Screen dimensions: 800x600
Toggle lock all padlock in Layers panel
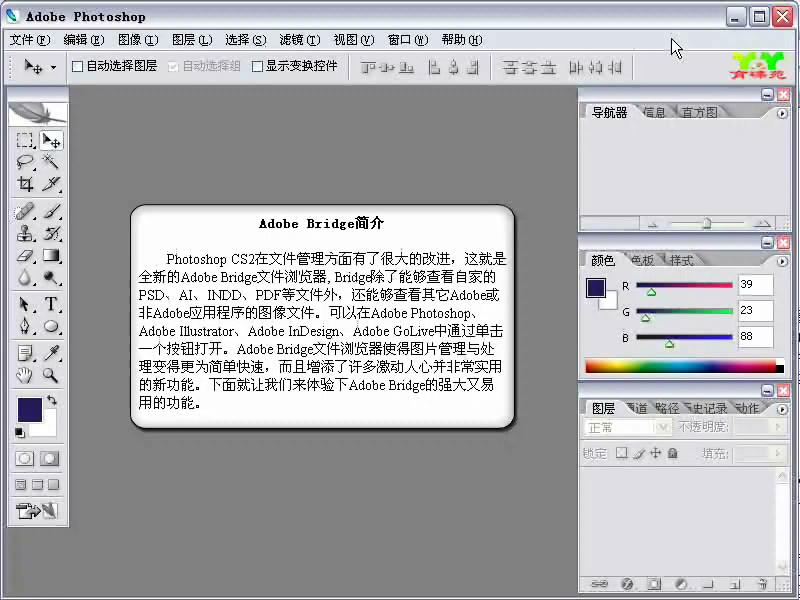(673, 453)
